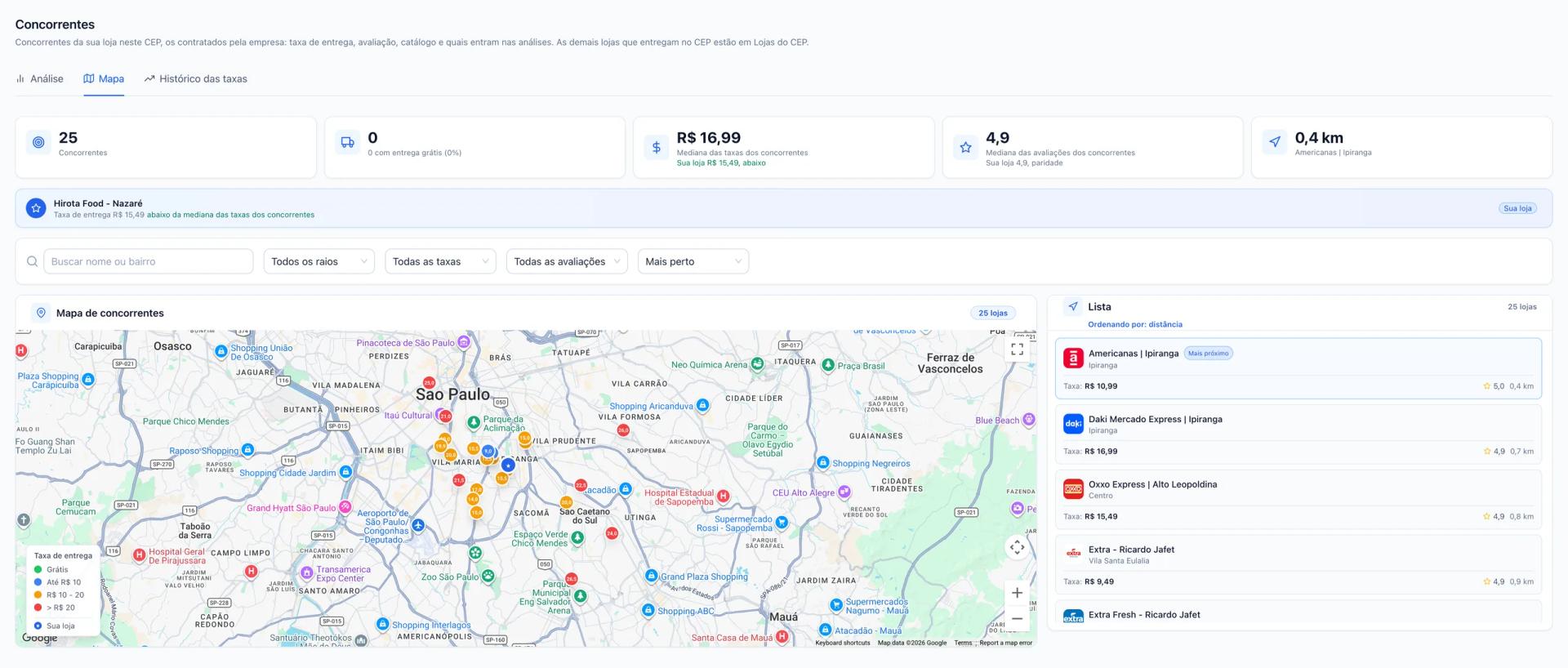Click the 25 lojas badge on map header
The height and width of the screenshot is (668, 1568).
(x=993, y=313)
